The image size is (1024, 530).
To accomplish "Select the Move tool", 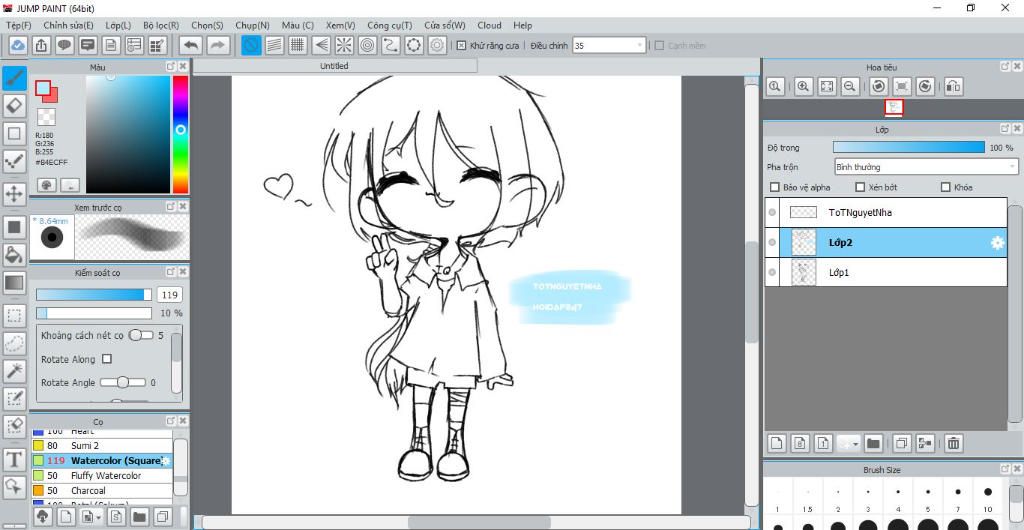I will [14, 194].
